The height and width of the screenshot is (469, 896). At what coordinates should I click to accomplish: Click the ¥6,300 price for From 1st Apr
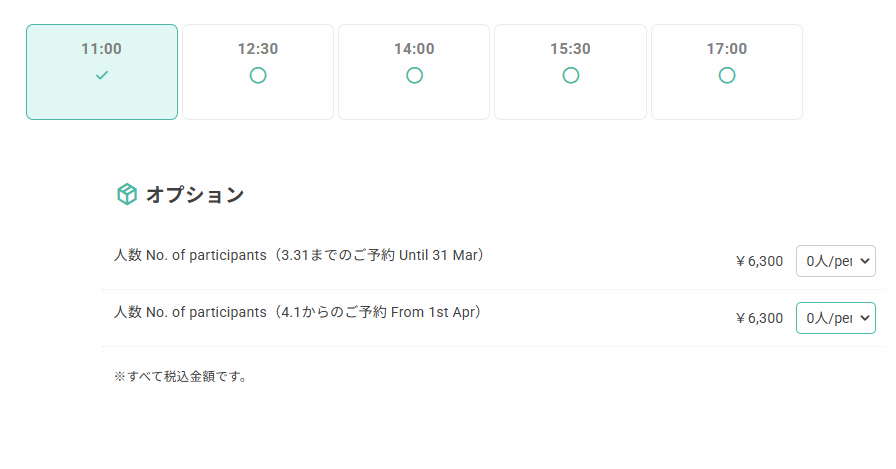pyautogui.click(x=759, y=319)
